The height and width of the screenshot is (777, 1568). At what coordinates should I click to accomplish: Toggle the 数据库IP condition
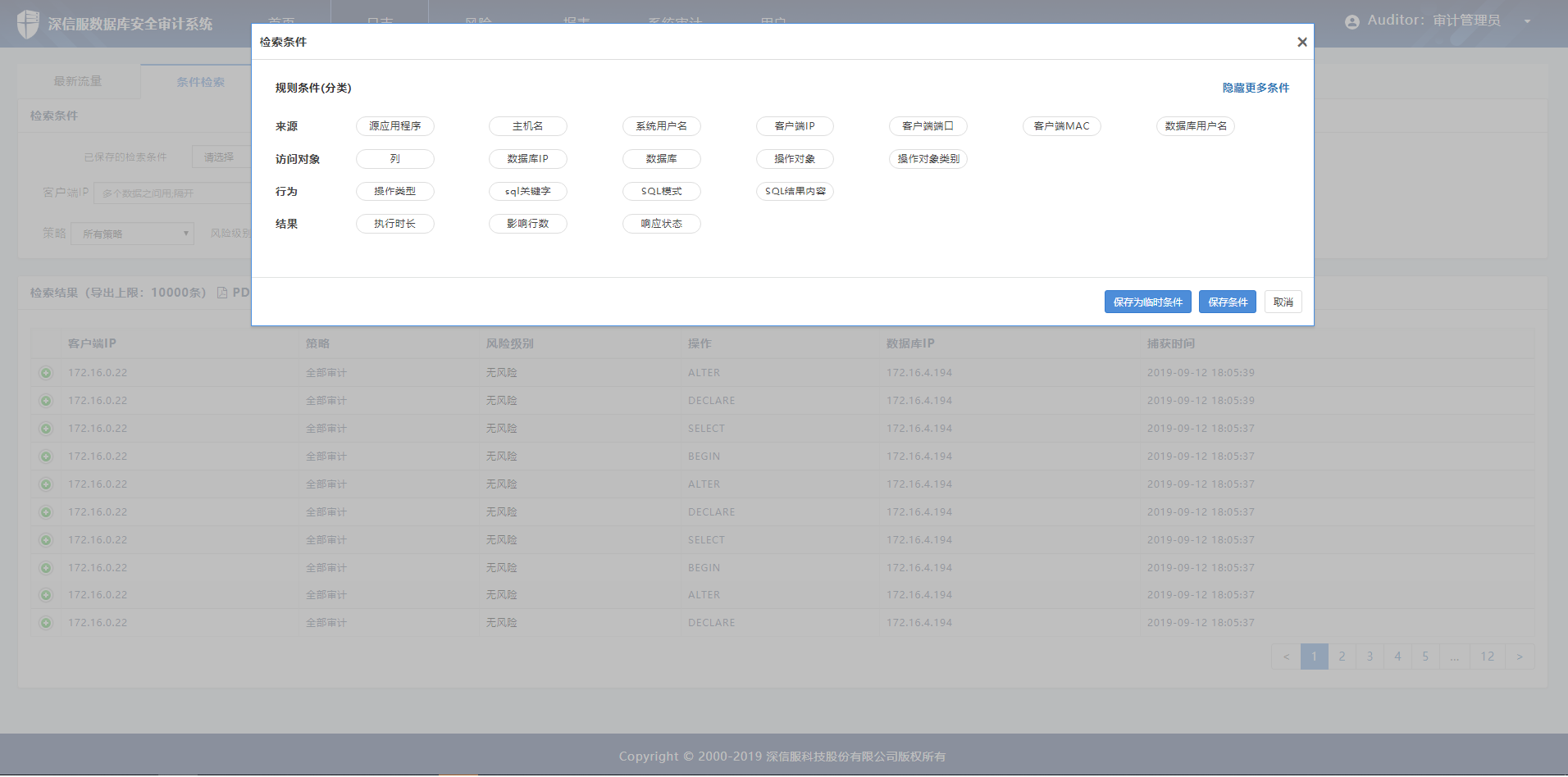coord(527,159)
